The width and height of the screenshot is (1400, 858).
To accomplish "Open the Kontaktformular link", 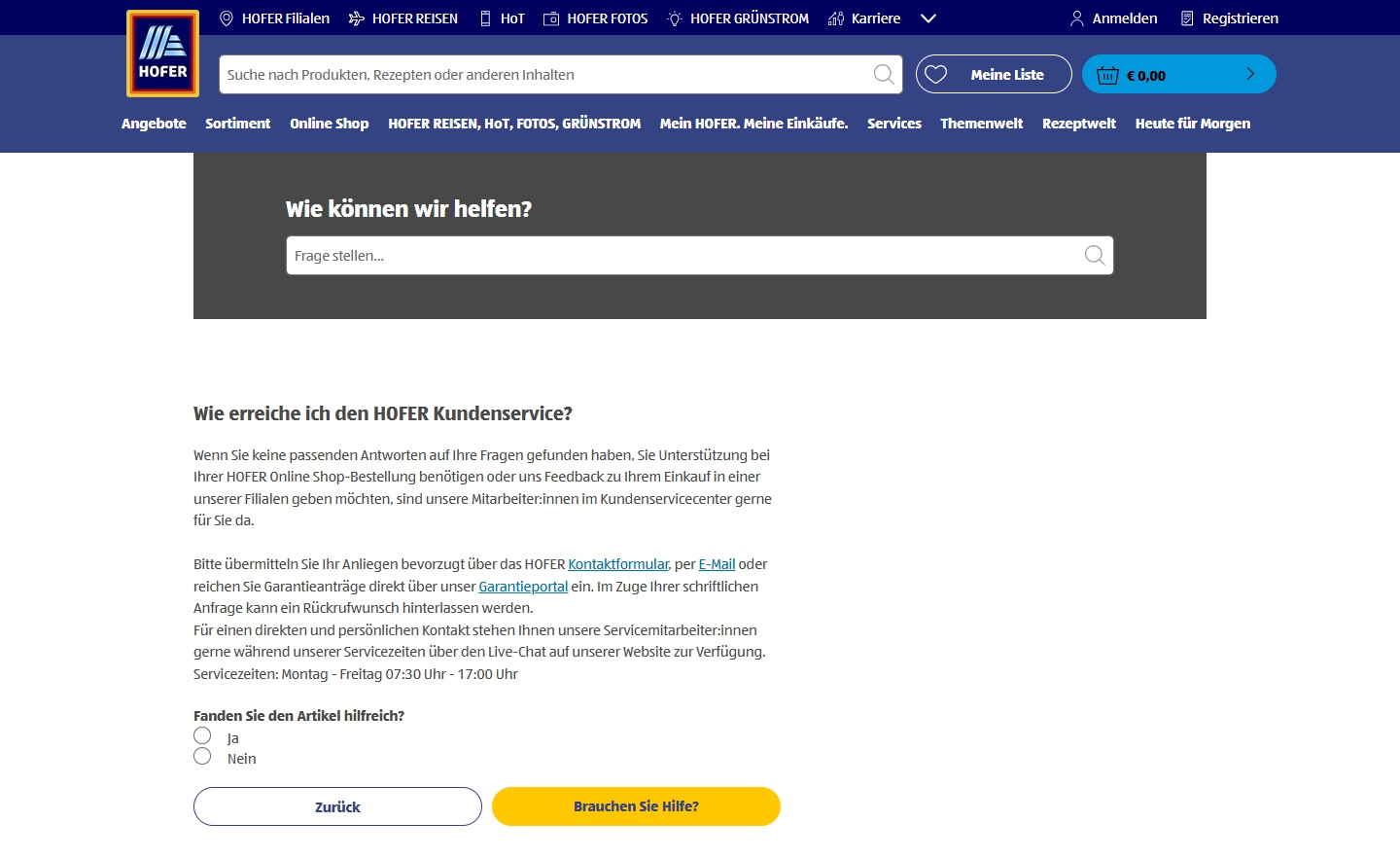I will pos(618,564).
